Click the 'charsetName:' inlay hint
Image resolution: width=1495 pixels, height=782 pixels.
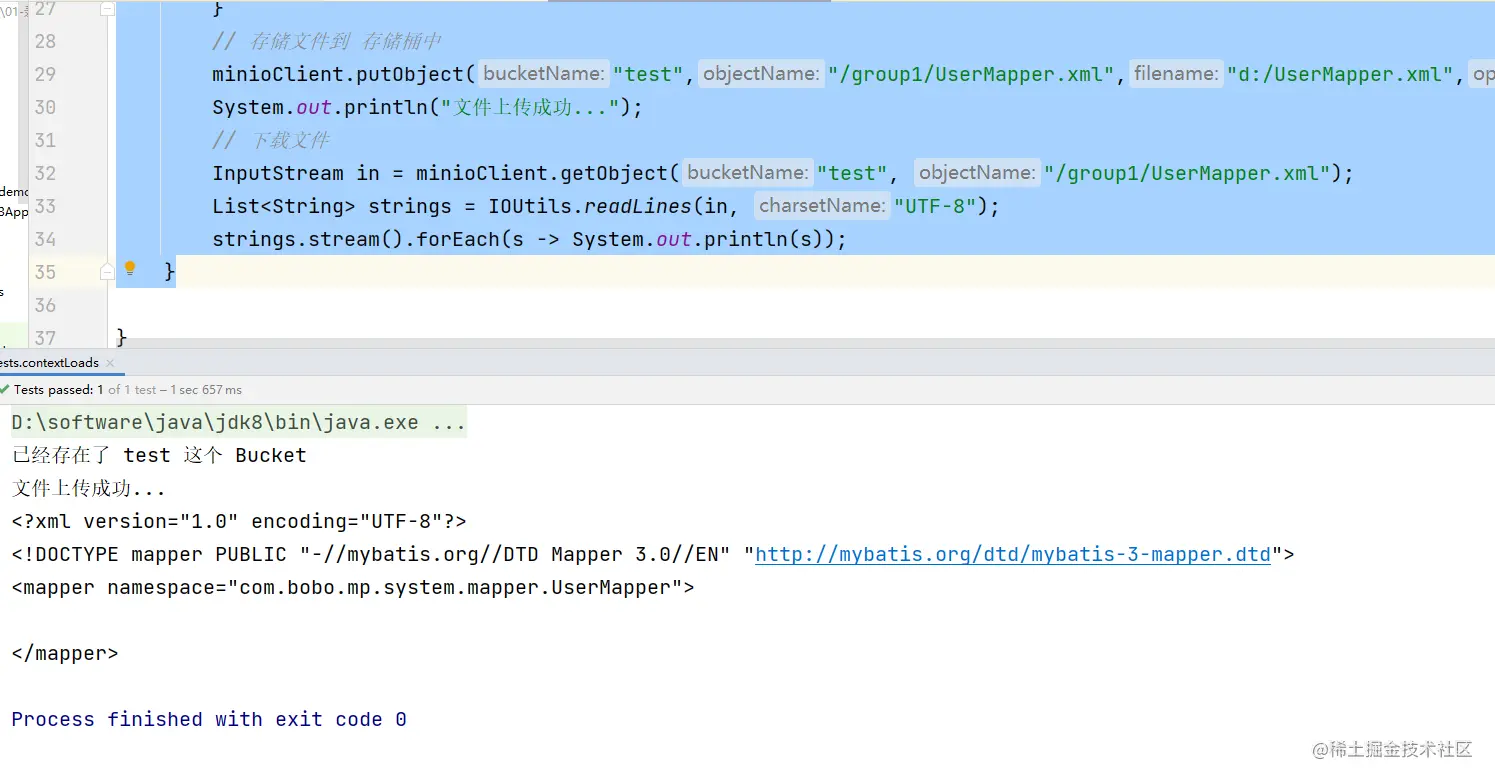tap(822, 205)
